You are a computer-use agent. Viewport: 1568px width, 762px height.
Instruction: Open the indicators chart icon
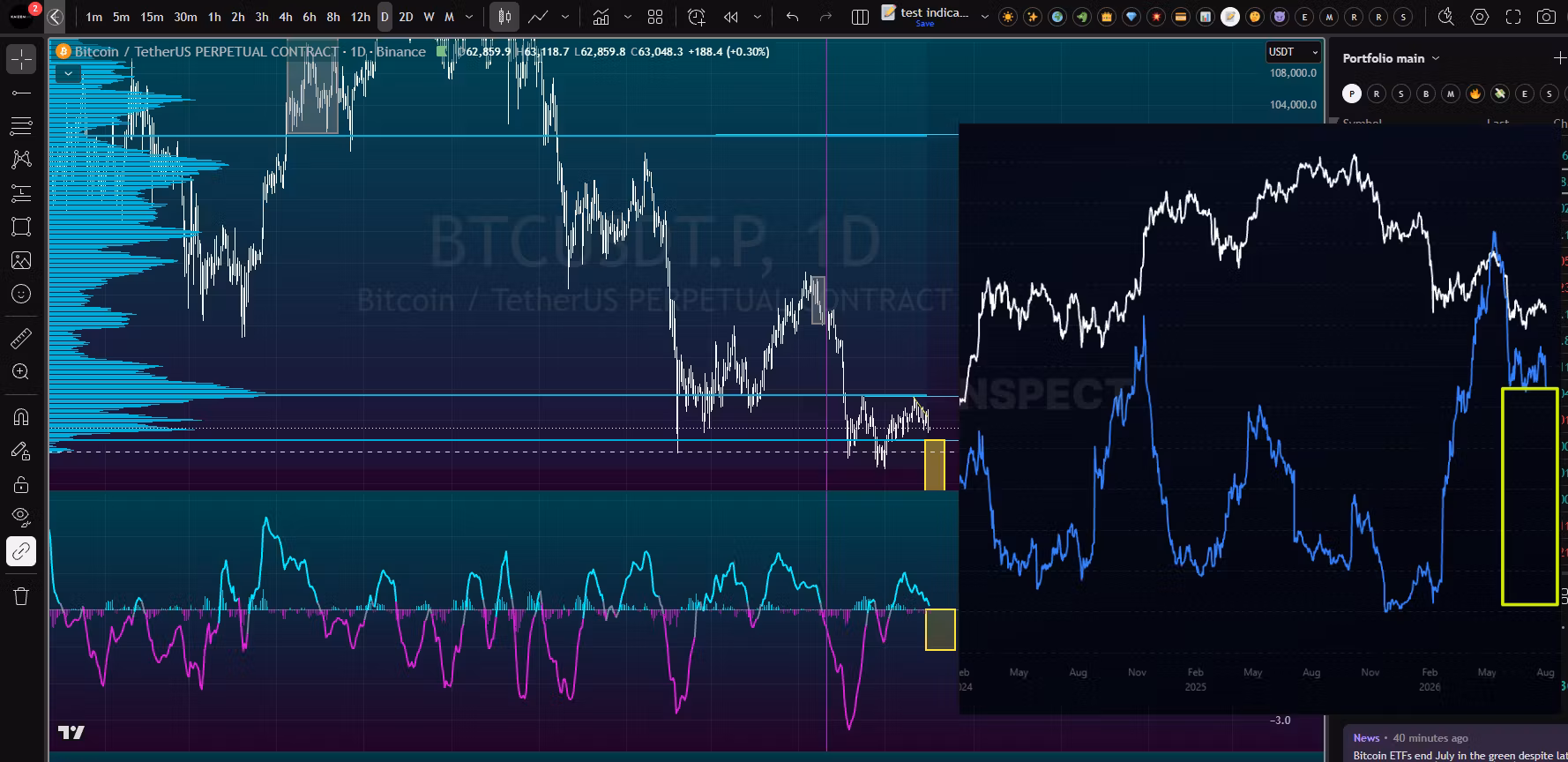click(x=601, y=17)
